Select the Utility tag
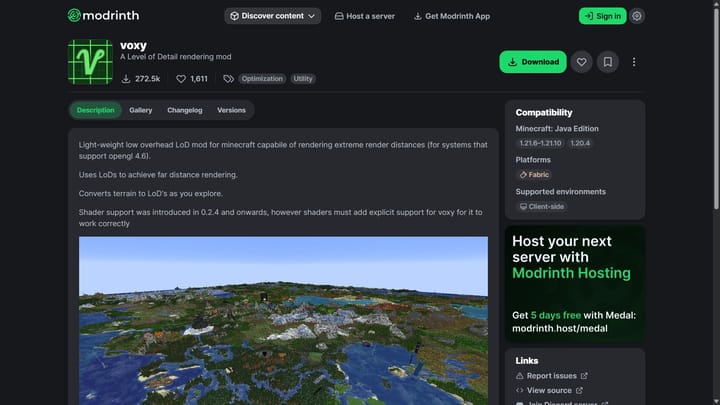The width and height of the screenshot is (720, 405). (303, 79)
